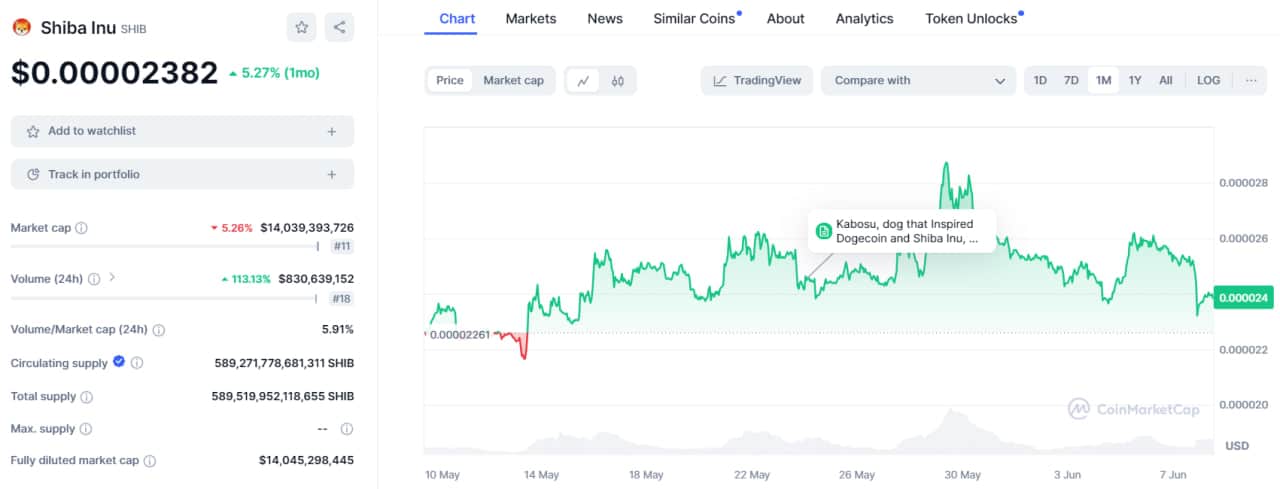The image size is (1280, 489).
Task: Click the #18 volume rank badge
Action: (341, 297)
